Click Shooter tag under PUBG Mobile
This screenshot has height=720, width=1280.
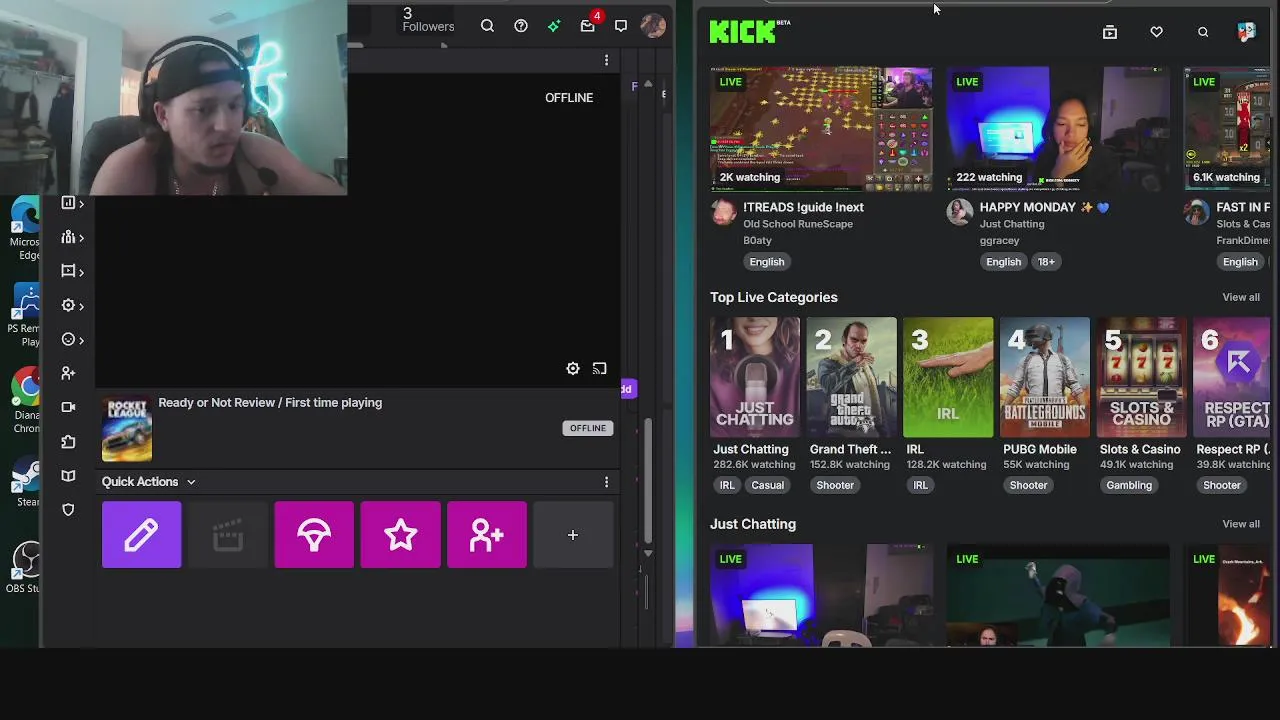(1028, 485)
